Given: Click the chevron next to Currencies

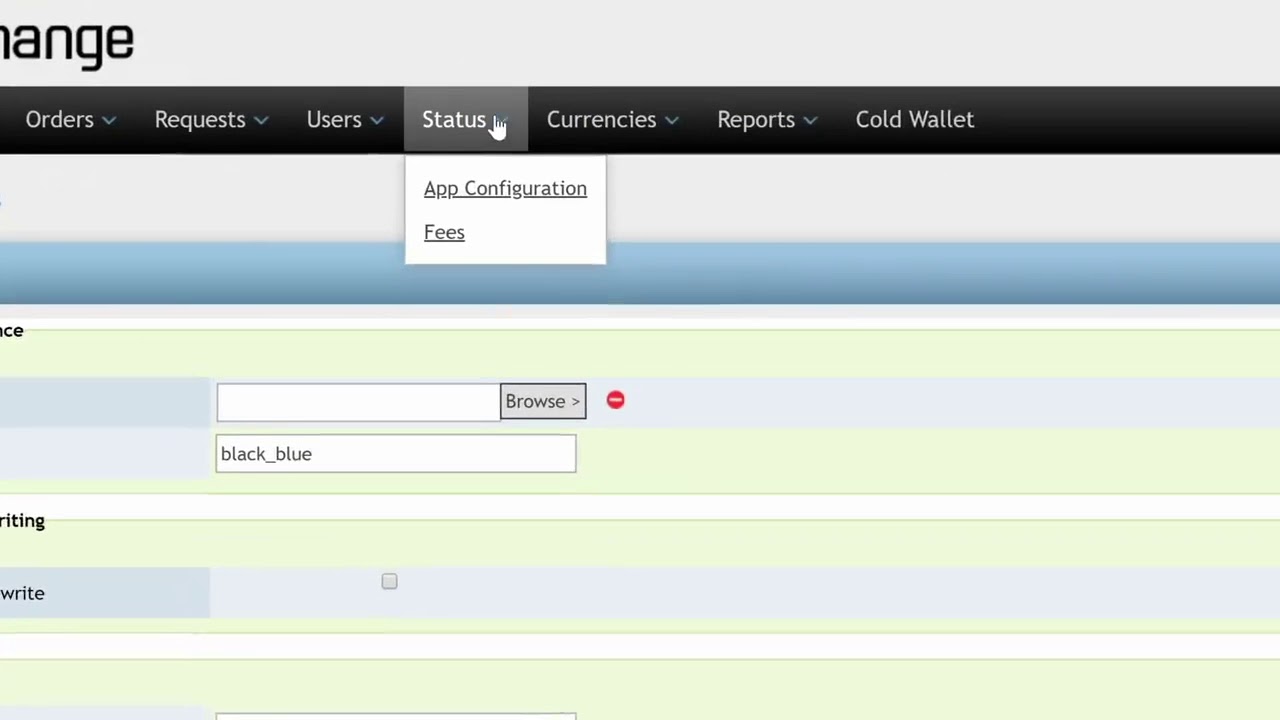Looking at the screenshot, I should click(672, 121).
